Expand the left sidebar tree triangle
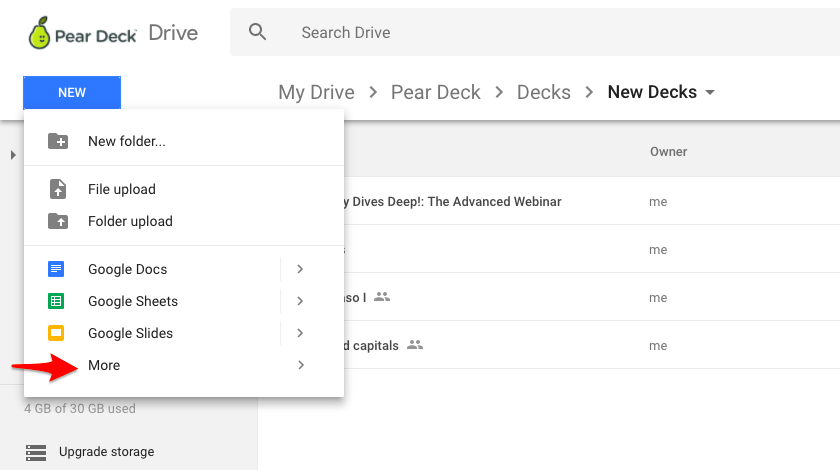The height and width of the screenshot is (470, 840). [13, 155]
